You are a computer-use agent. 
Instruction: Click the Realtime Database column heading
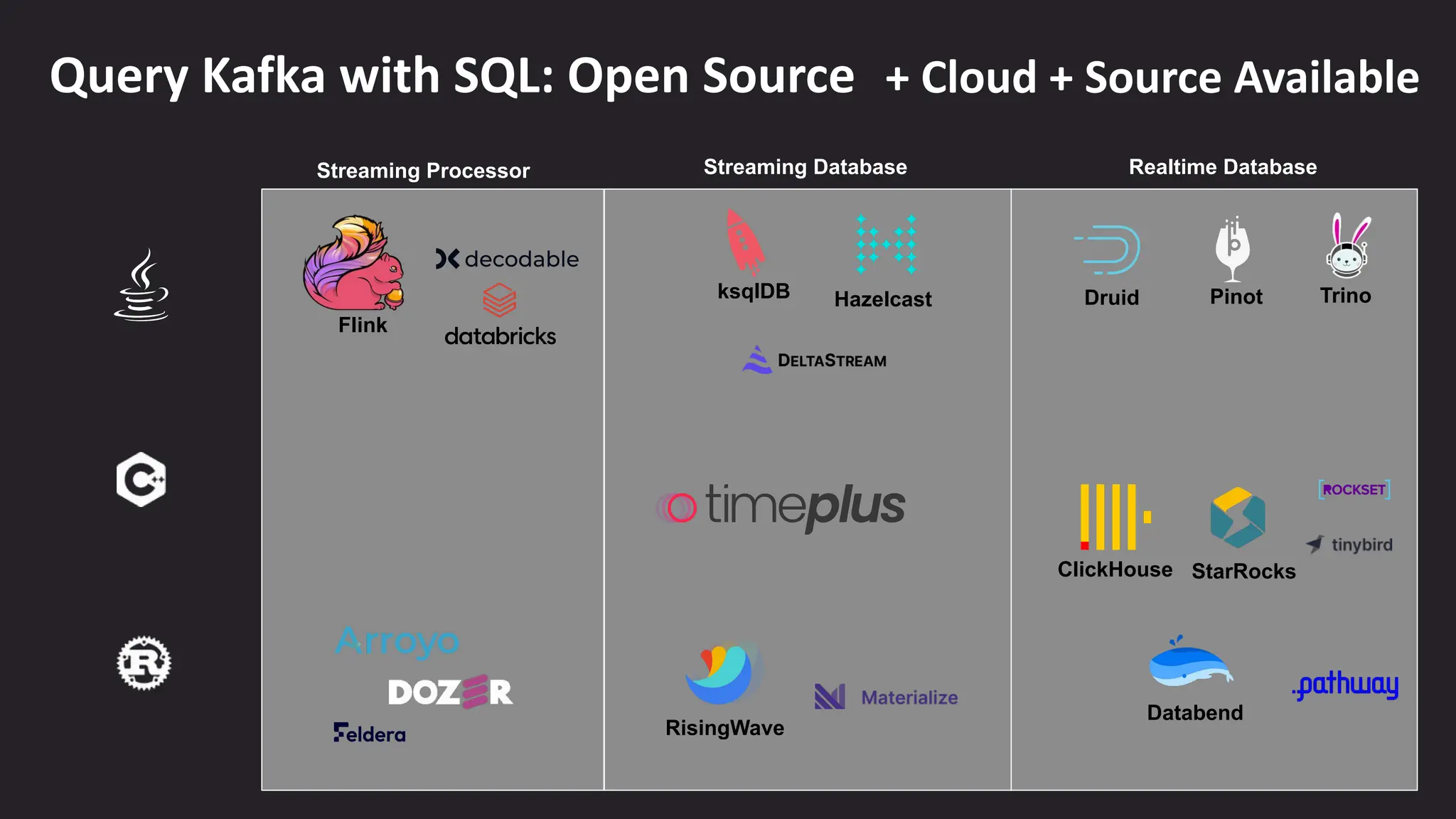(x=1222, y=167)
